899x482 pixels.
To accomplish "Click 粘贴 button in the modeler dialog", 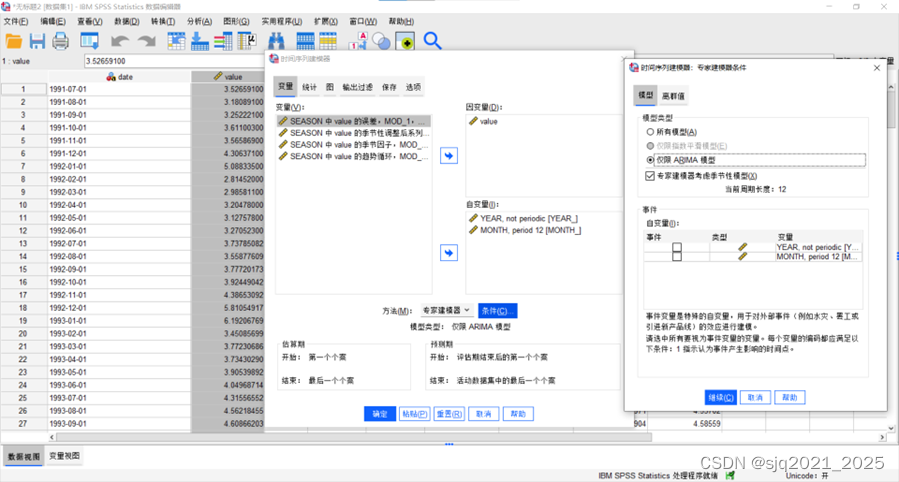I will 415,414.
